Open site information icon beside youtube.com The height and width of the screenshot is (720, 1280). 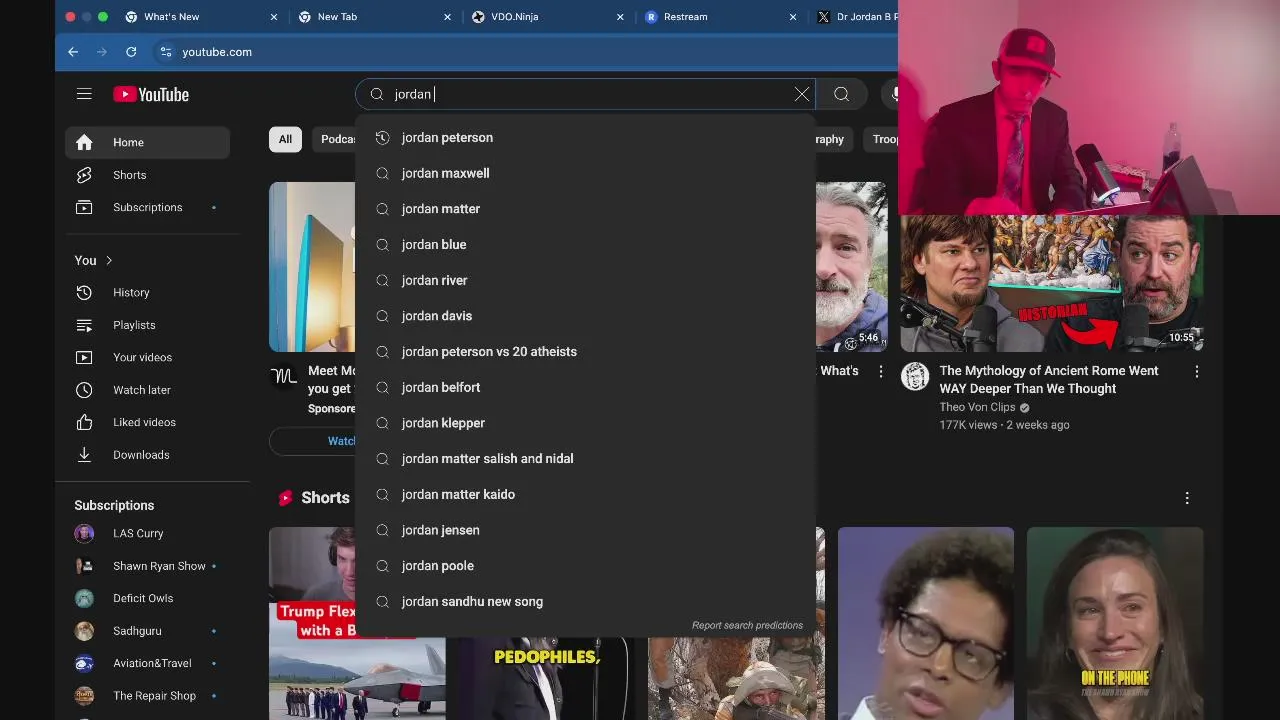tap(166, 52)
